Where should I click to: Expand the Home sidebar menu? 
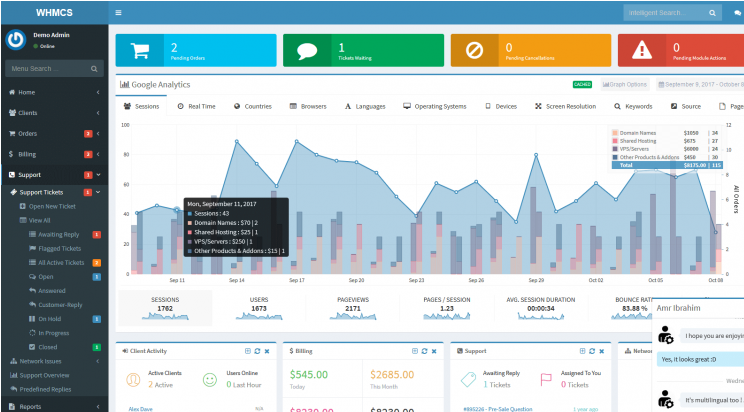click(x=54, y=93)
